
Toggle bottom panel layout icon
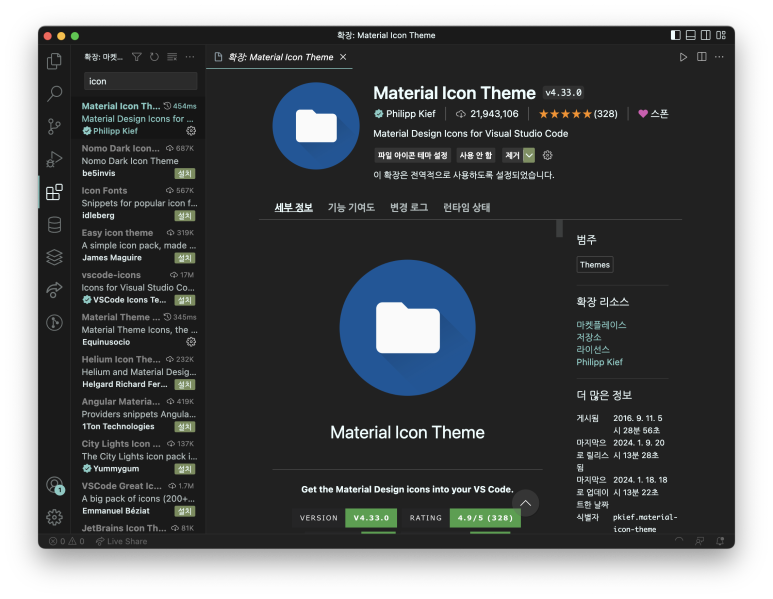tap(691, 35)
